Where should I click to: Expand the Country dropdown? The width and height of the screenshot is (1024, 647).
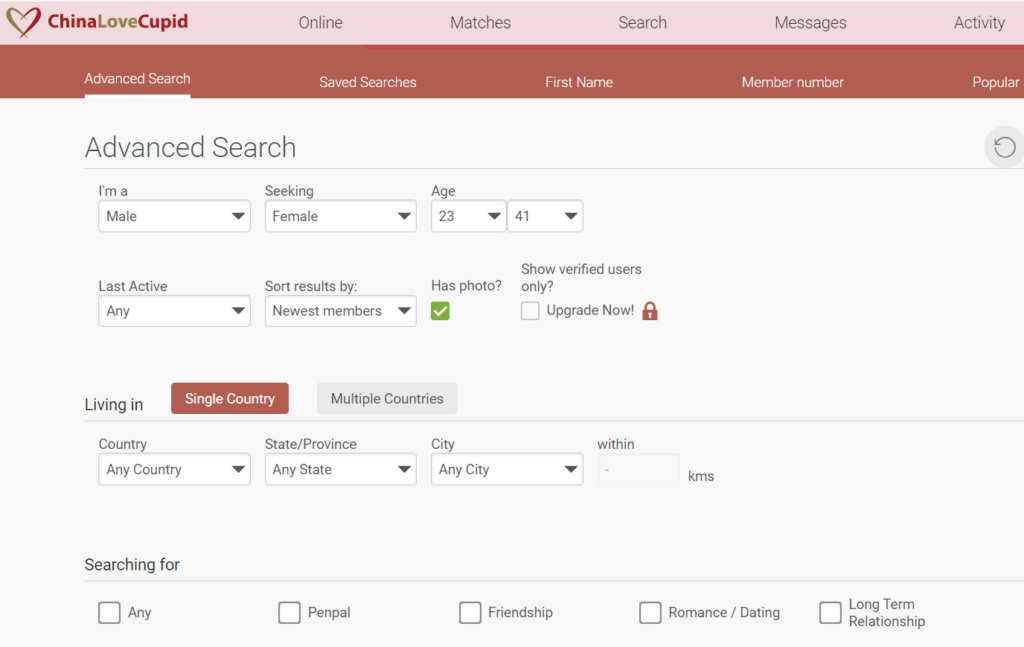point(174,469)
